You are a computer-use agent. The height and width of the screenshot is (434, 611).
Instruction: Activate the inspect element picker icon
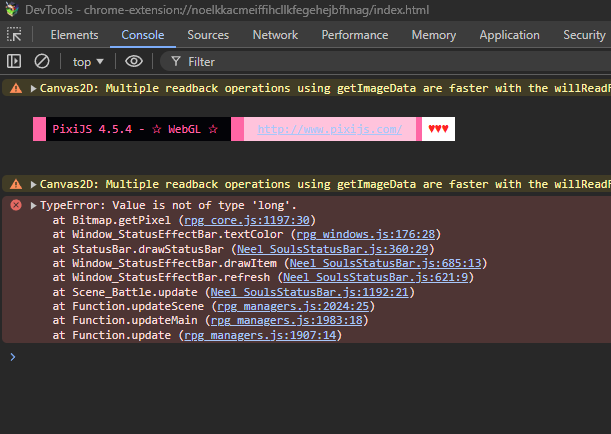click(x=14, y=35)
